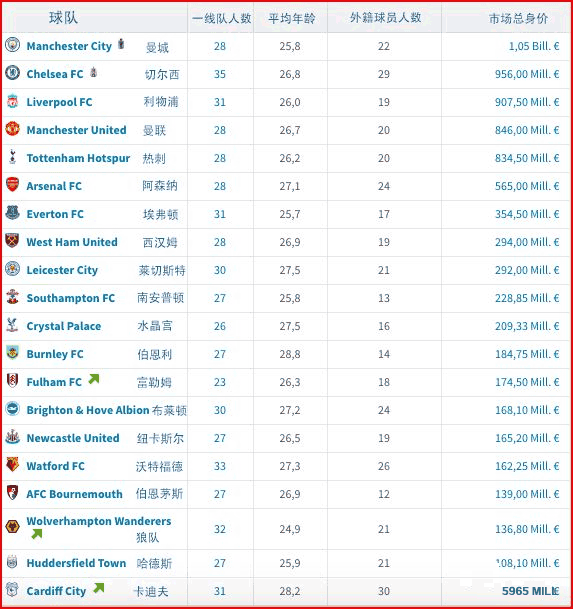Sort by 一线队人数 column header
This screenshot has width=573, height=609.
click(221, 18)
